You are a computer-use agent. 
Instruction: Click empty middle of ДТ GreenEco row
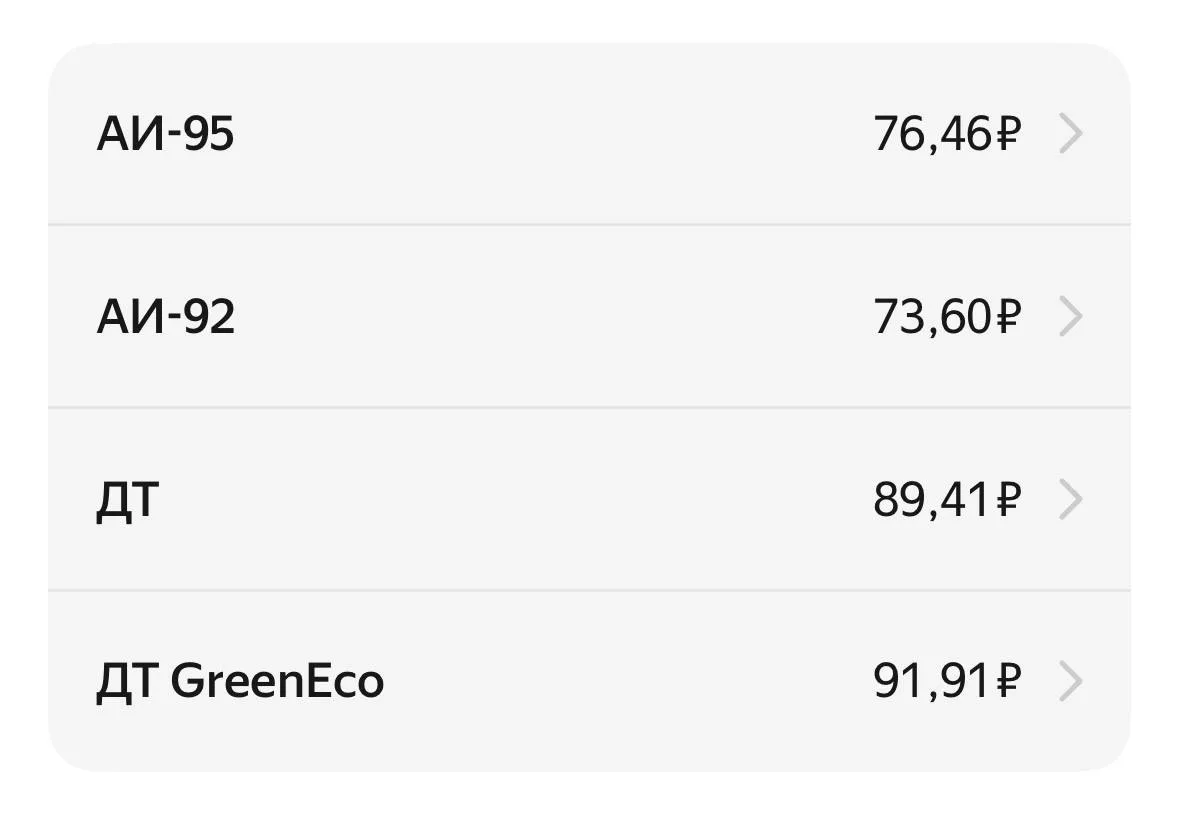tap(629, 681)
